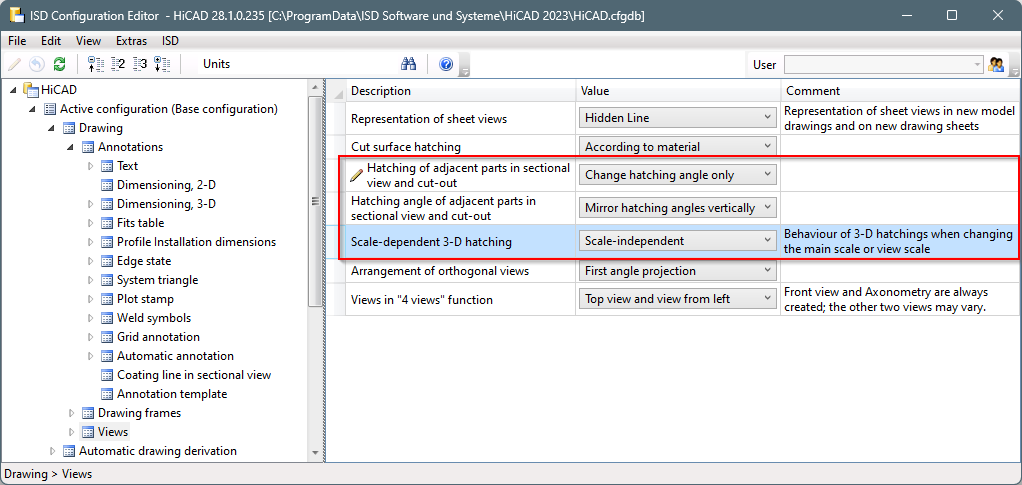Select Edge state in tree
The width and height of the screenshot is (1022, 485).
[x=144, y=261]
